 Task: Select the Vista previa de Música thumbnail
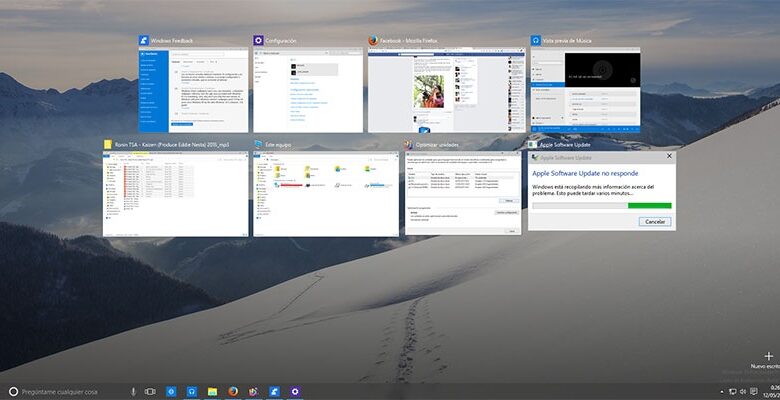tap(585, 90)
